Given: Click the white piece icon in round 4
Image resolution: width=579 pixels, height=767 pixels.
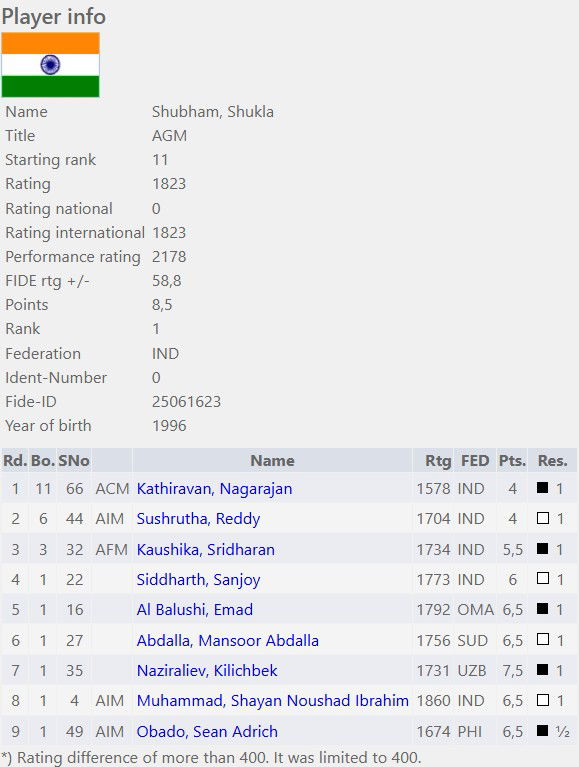Looking at the screenshot, I should point(542,578).
